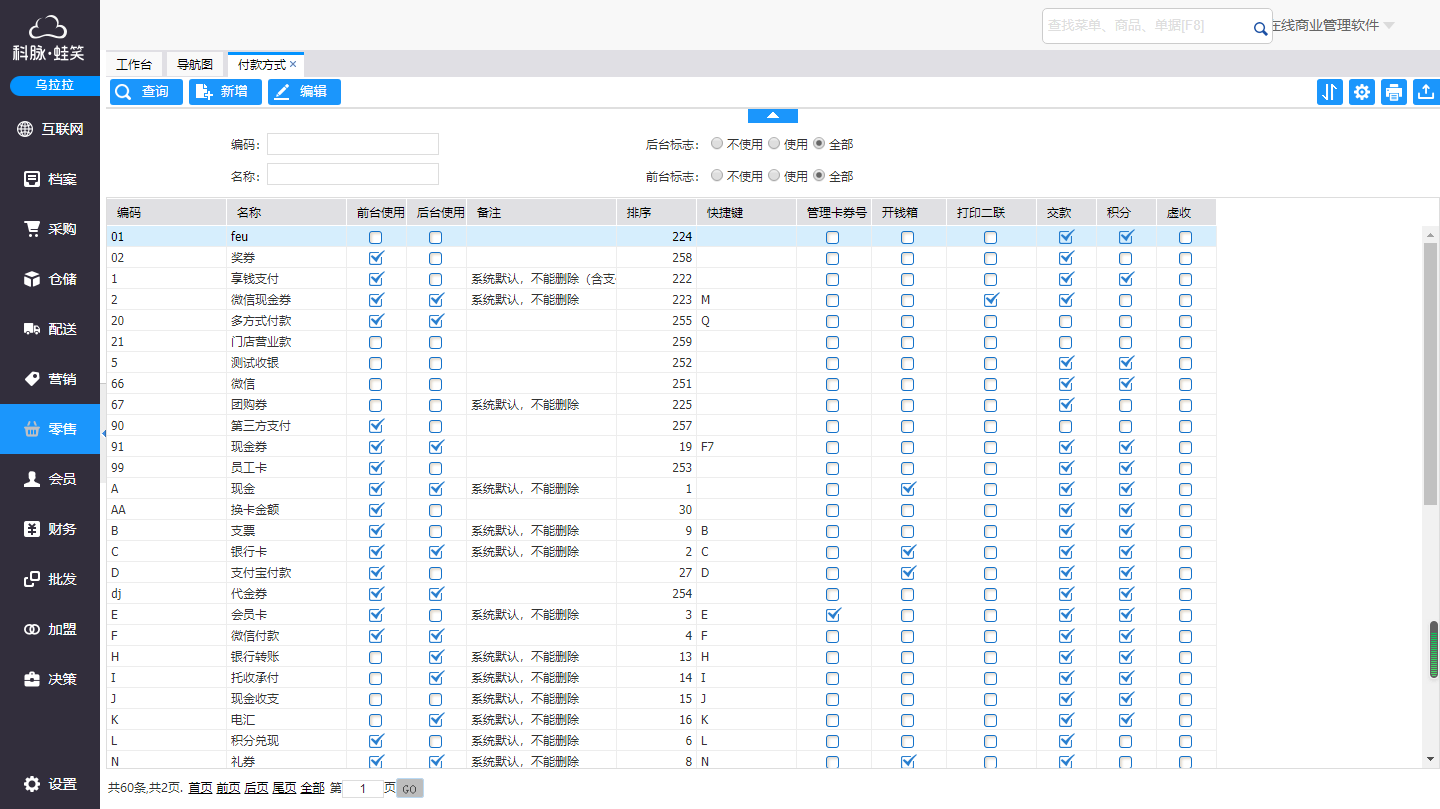Viewport: 1440px width, 809px height.
Task: Go to 尾页 in pagination
Action: click(284, 788)
